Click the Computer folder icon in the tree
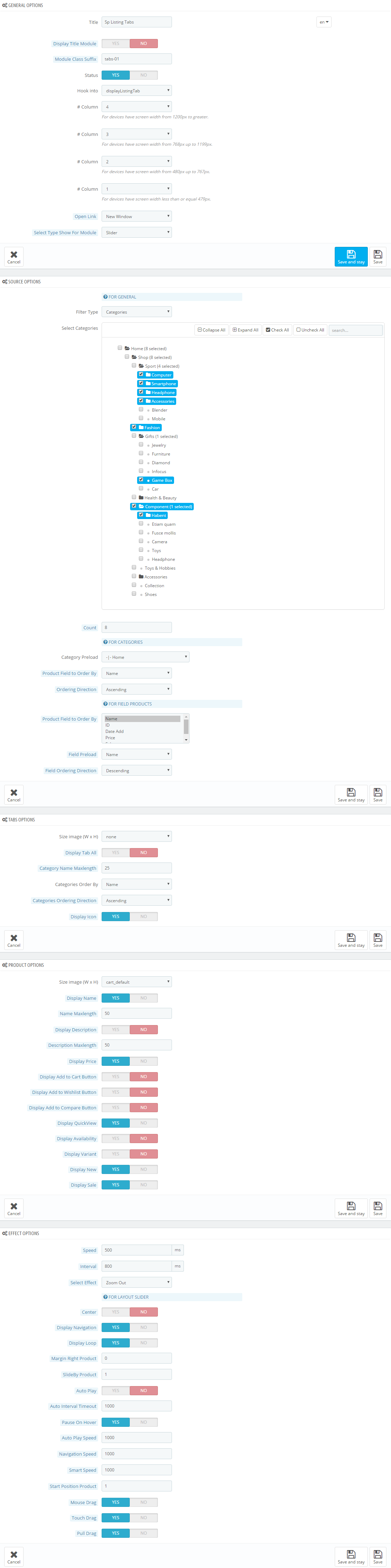 [x=148, y=375]
